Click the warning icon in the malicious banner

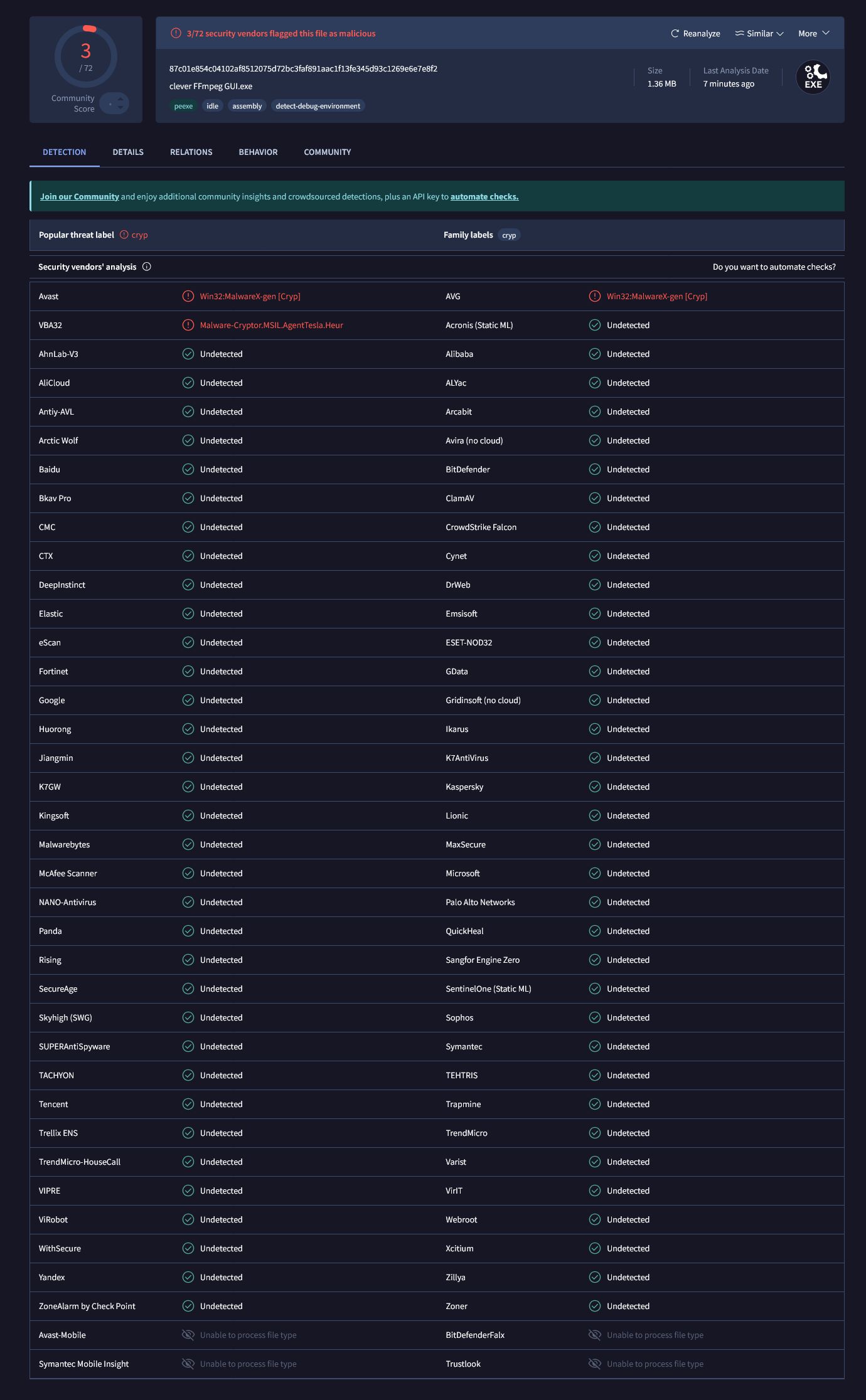click(x=176, y=33)
